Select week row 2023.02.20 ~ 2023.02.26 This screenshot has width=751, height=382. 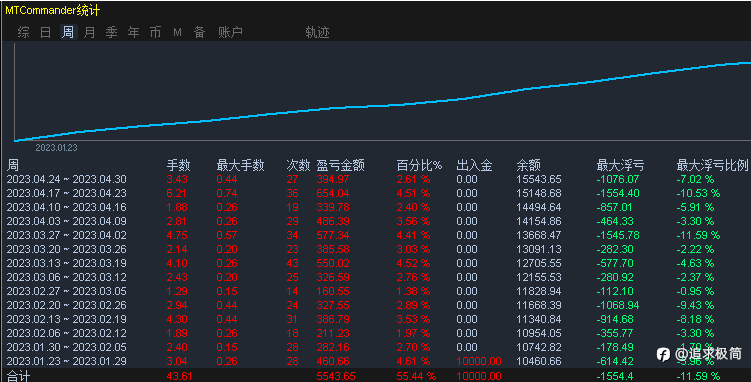click(376, 305)
